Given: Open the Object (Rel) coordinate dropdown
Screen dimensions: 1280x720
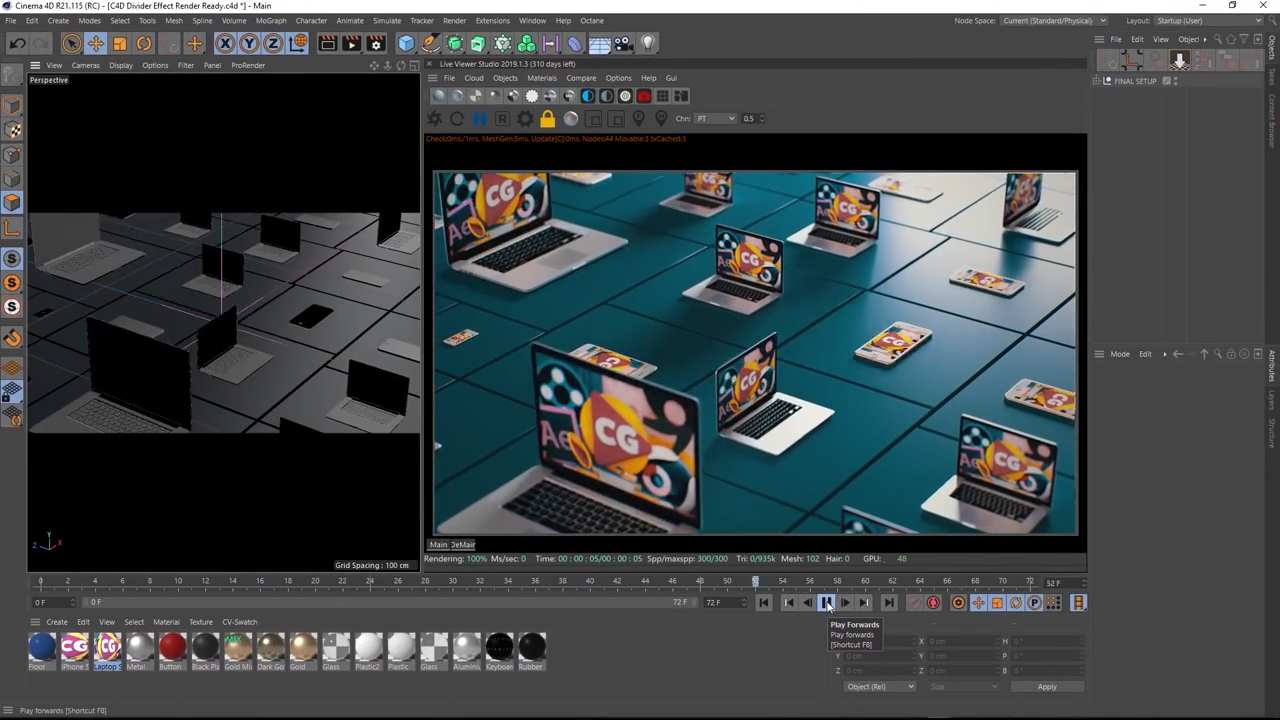Looking at the screenshot, I should click(880, 687).
